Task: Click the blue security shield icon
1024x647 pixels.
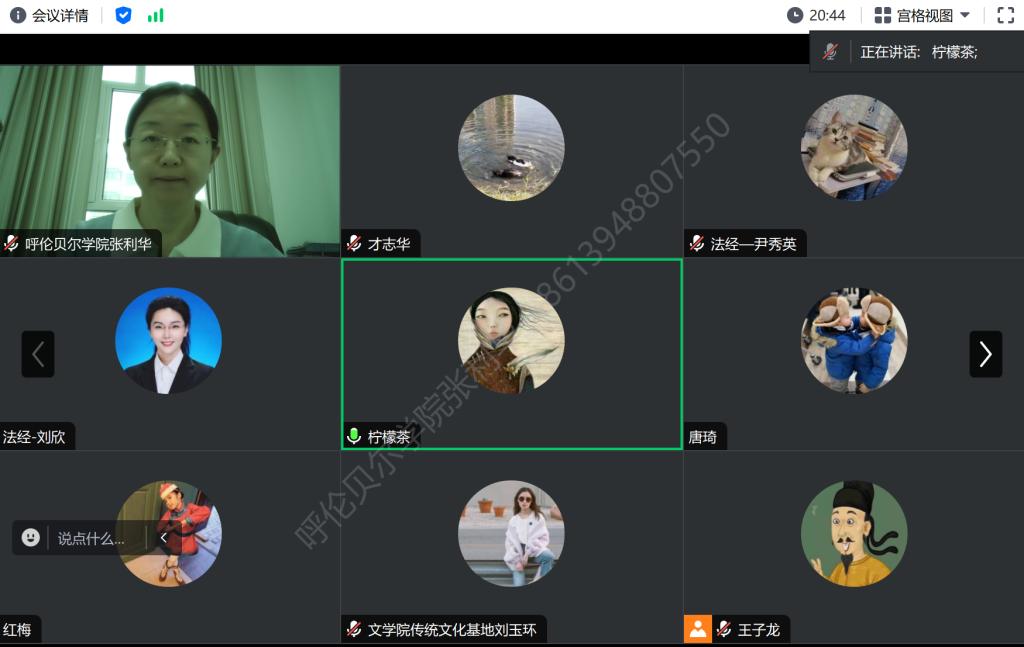Action: click(123, 15)
